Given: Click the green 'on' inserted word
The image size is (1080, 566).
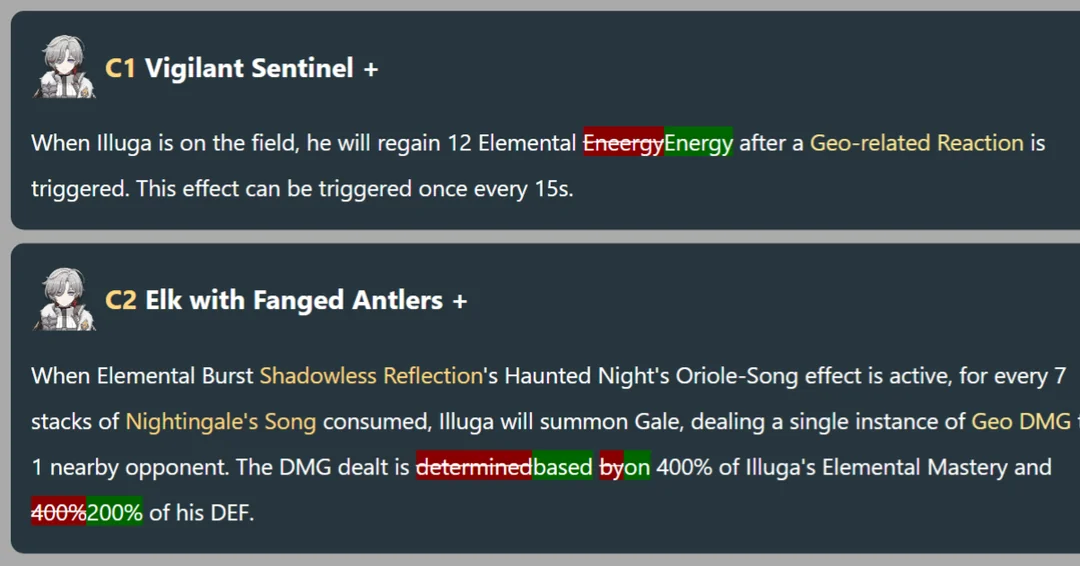Looking at the screenshot, I should pyautogui.click(x=637, y=467).
